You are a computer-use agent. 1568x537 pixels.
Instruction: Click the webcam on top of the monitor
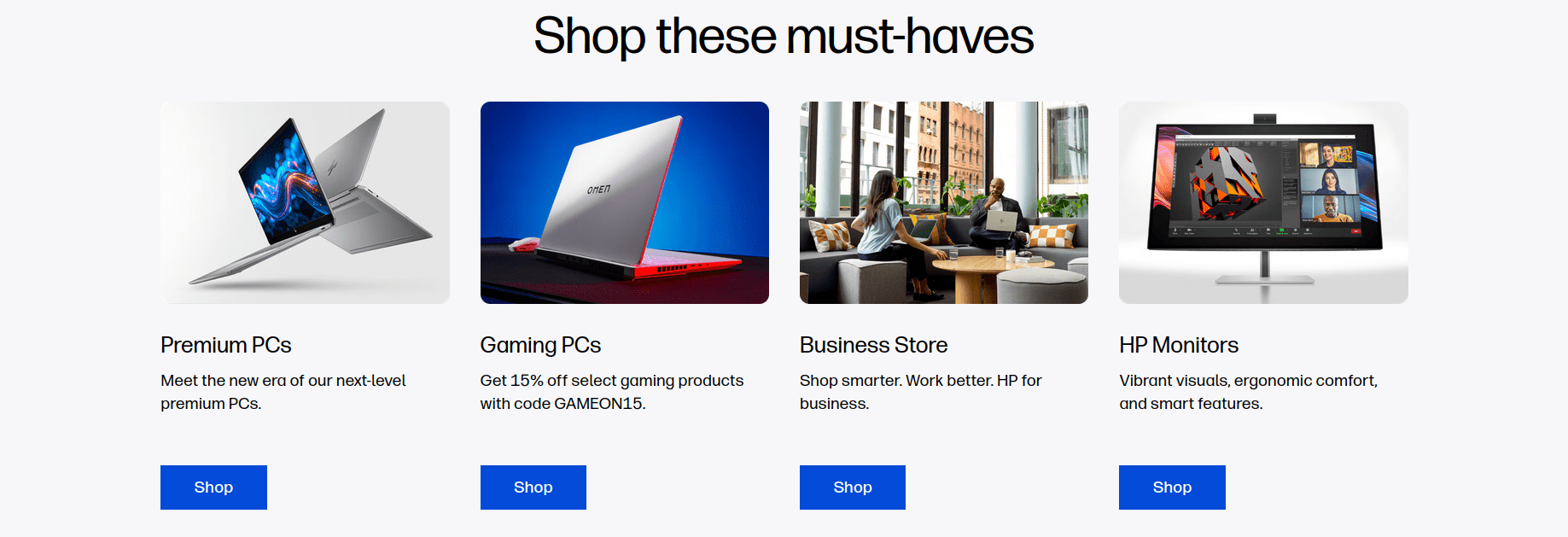[x=1264, y=118]
